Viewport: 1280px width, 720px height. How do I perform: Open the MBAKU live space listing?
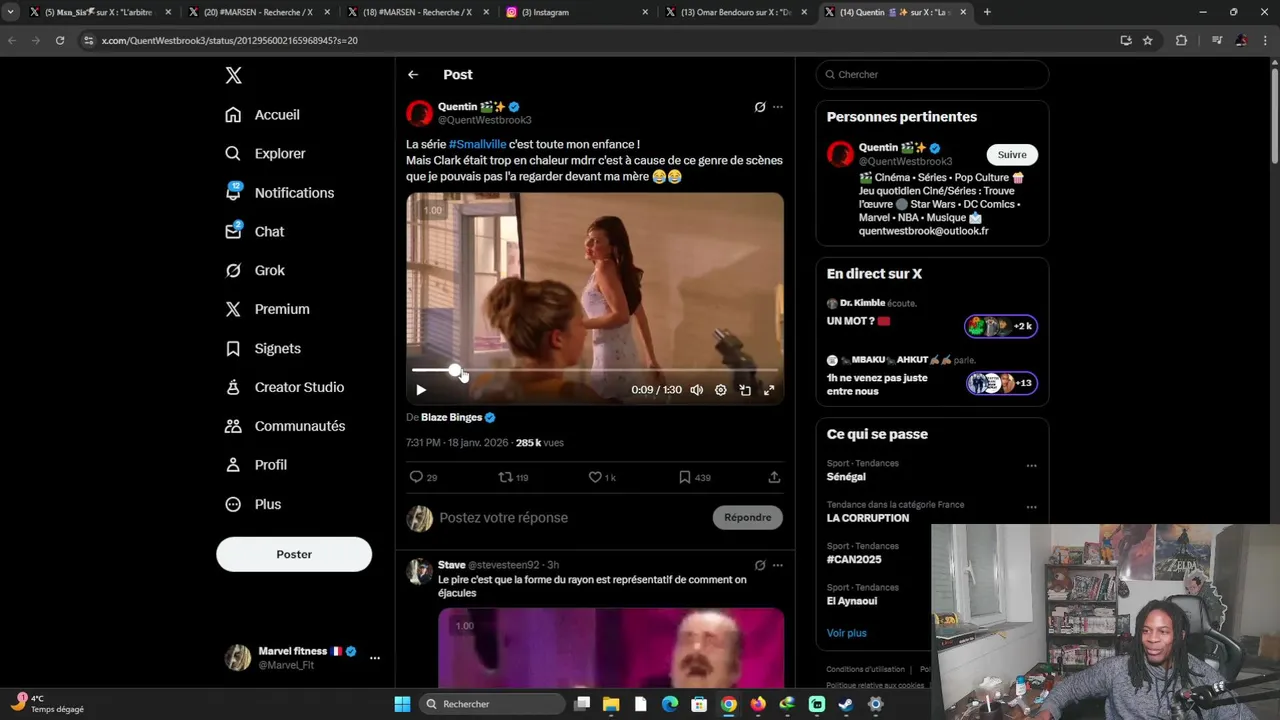click(932, 376)
